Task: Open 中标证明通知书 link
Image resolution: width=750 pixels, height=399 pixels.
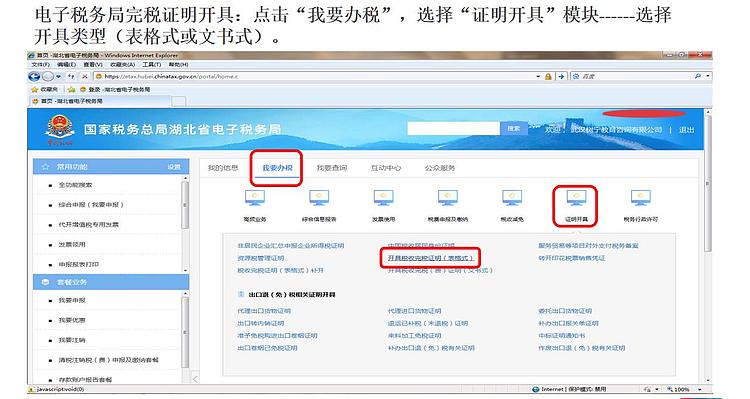Action: click(x=562, y=336)
